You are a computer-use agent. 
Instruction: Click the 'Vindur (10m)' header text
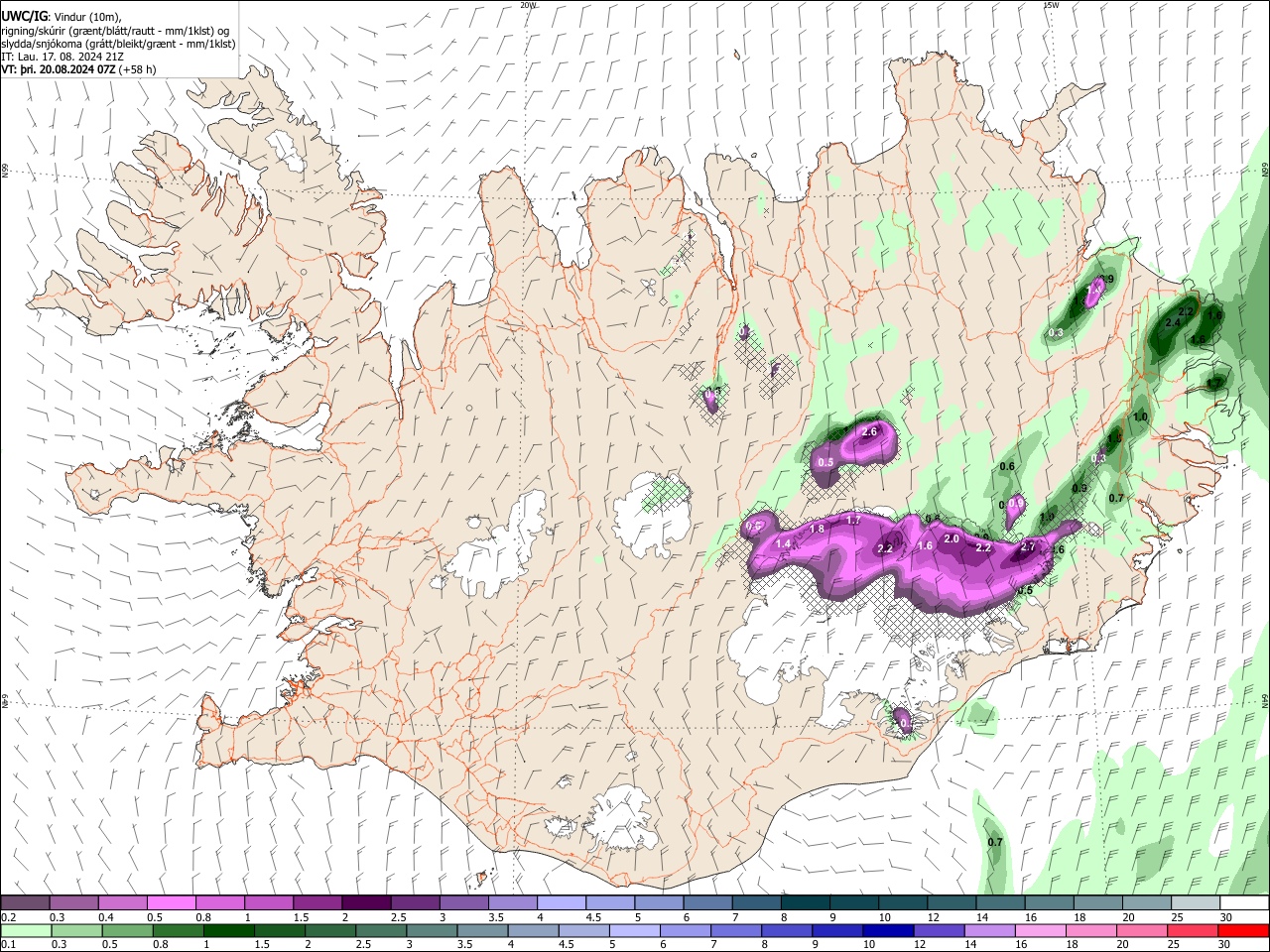coord(85,17)
